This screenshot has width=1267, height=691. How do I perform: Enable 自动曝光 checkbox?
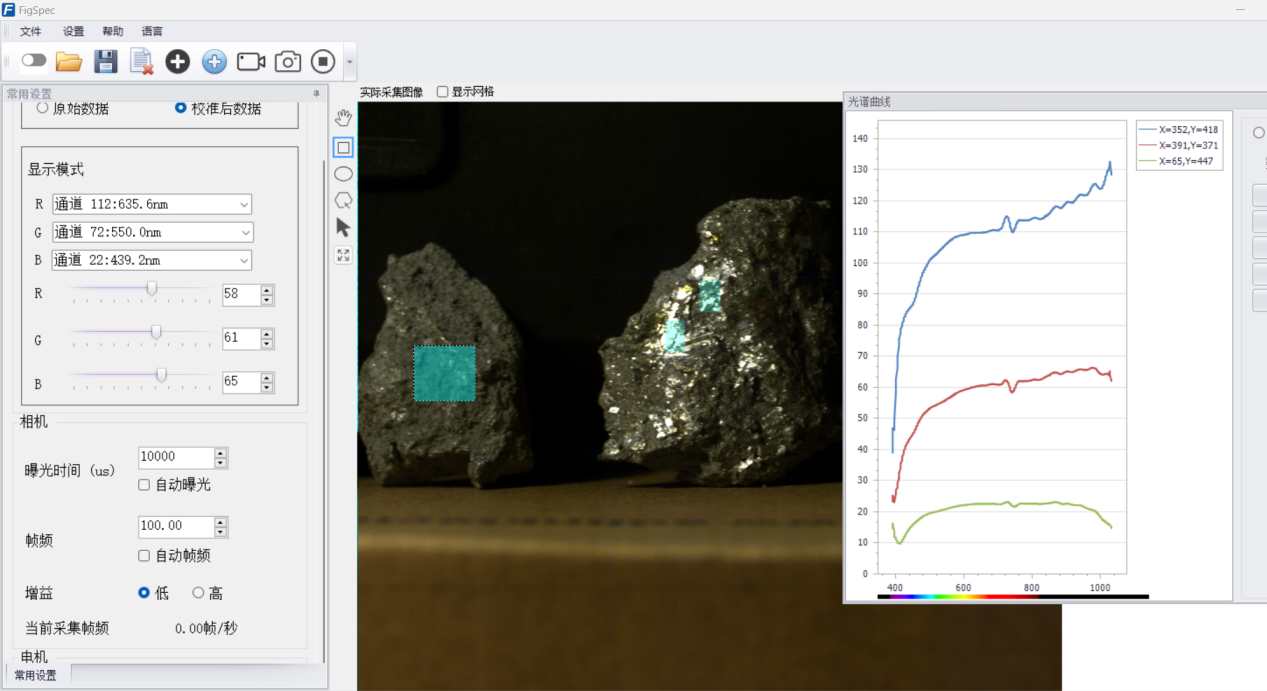pyautogui.click(x=144, y=485)
